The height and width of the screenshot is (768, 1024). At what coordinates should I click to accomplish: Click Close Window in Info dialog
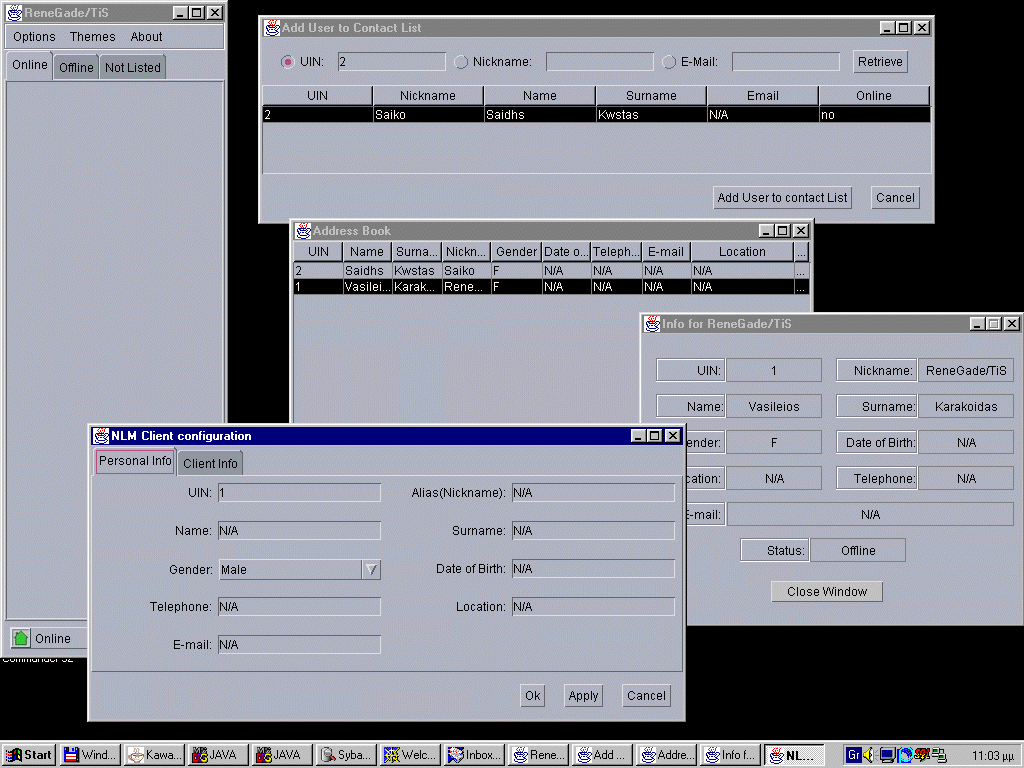click(827, 591)
